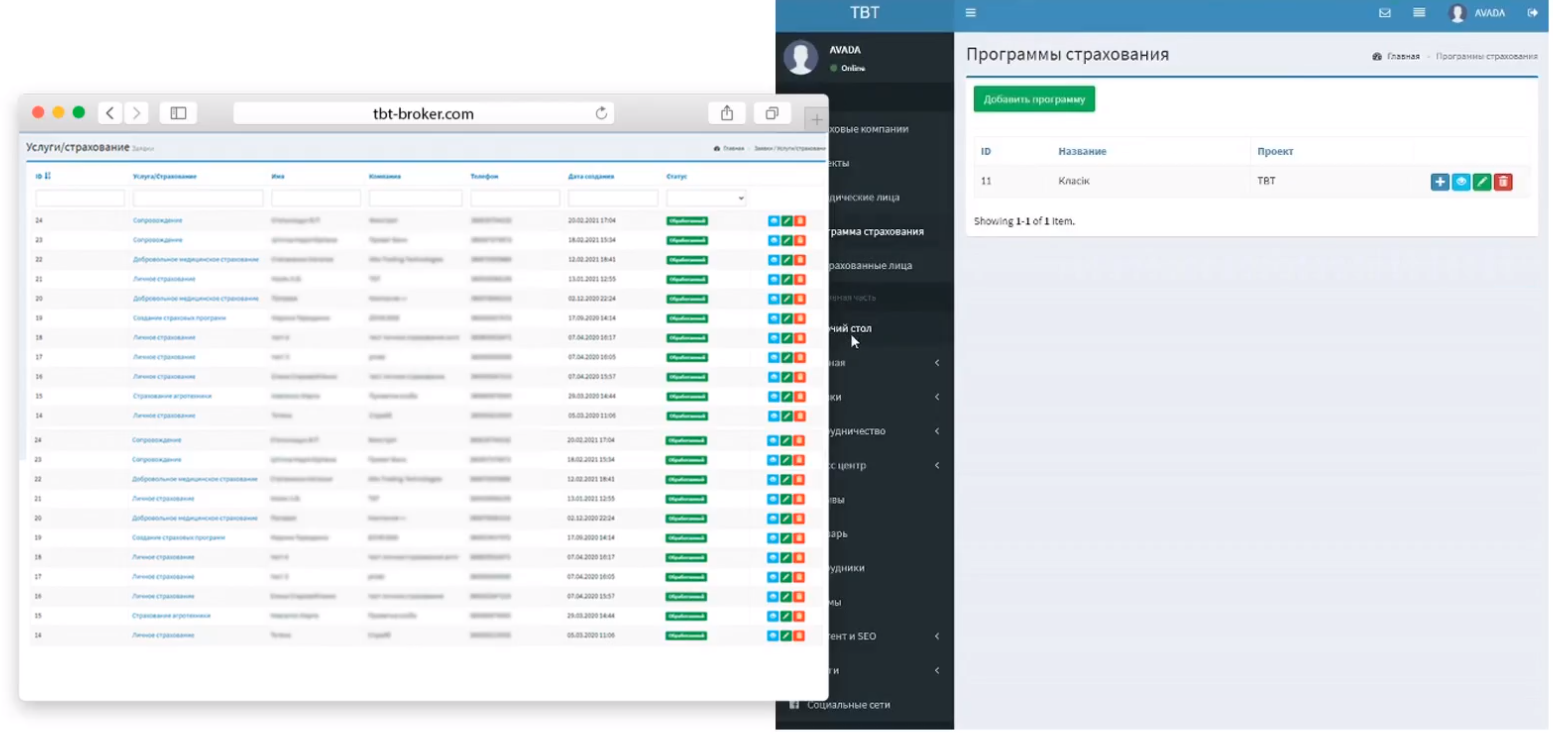Edit the Класік program with green pencil
This screenshot has width=1553, height=735.
1482,182
